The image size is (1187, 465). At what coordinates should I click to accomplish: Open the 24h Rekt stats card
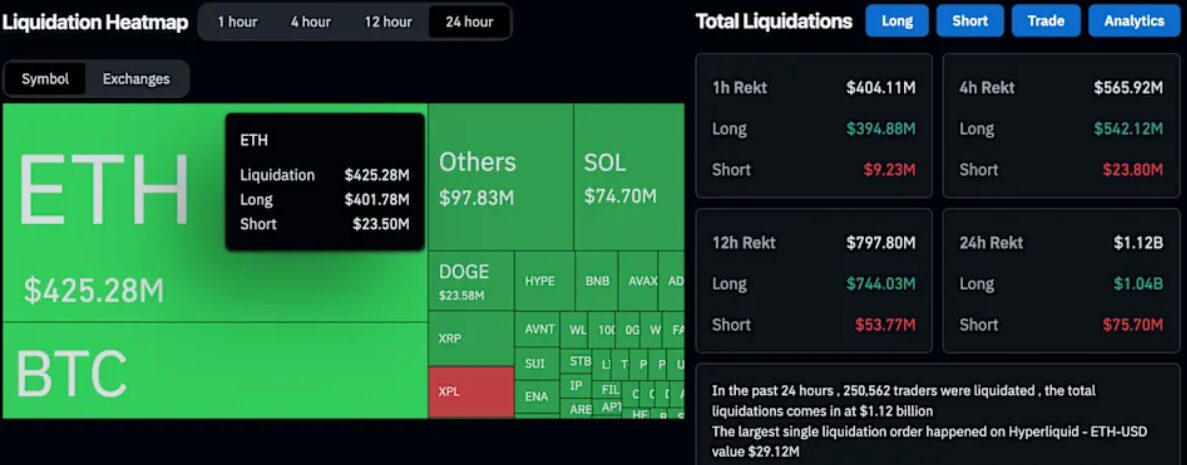pyautogui.click(x=1061, y=281)
